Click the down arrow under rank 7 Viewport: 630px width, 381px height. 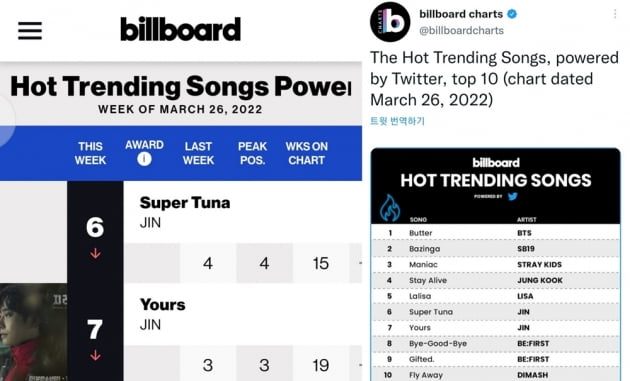pyautogui.click(x=95, y=356)
